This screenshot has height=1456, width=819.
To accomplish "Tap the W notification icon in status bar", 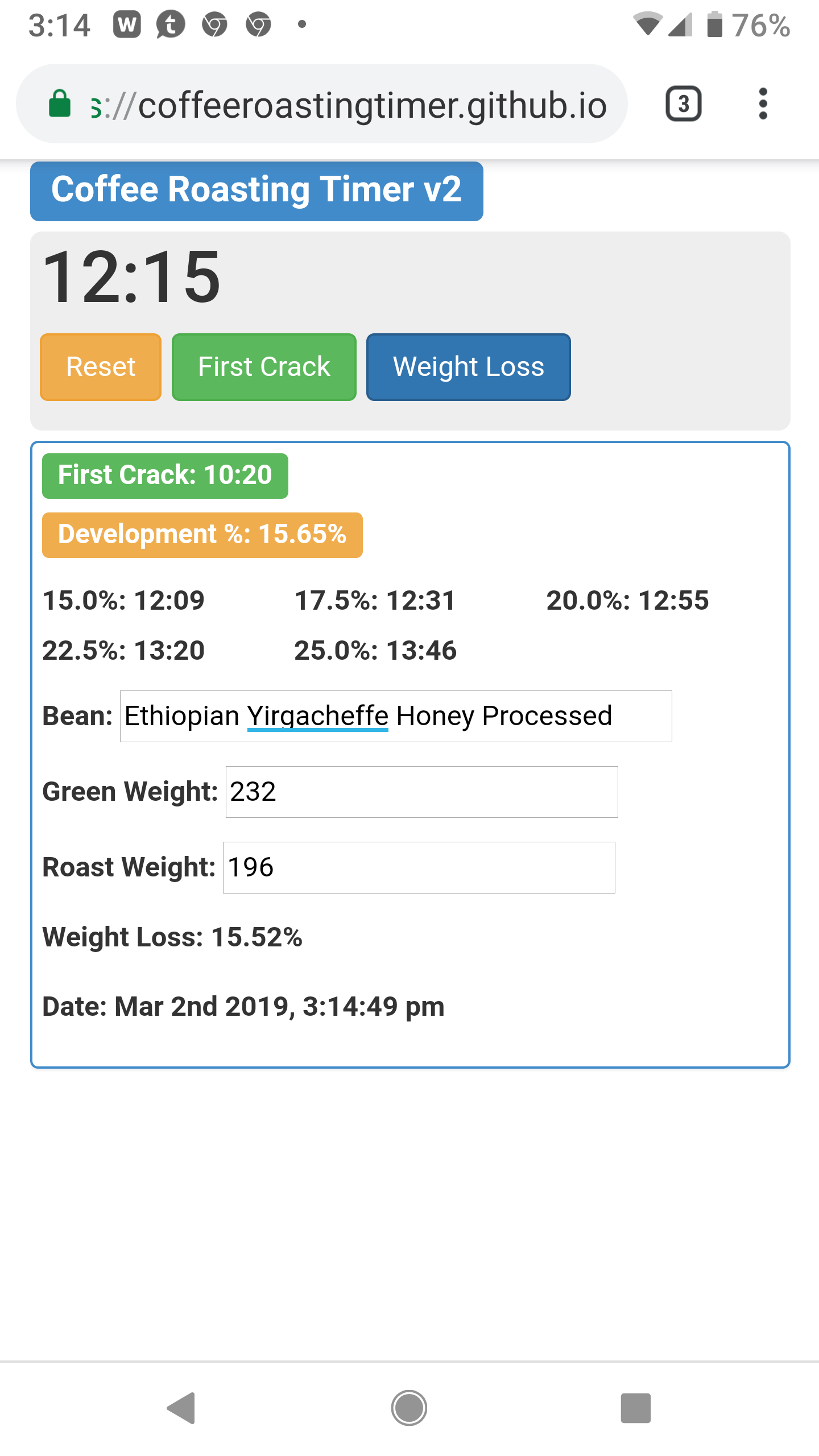I will 127,24.
